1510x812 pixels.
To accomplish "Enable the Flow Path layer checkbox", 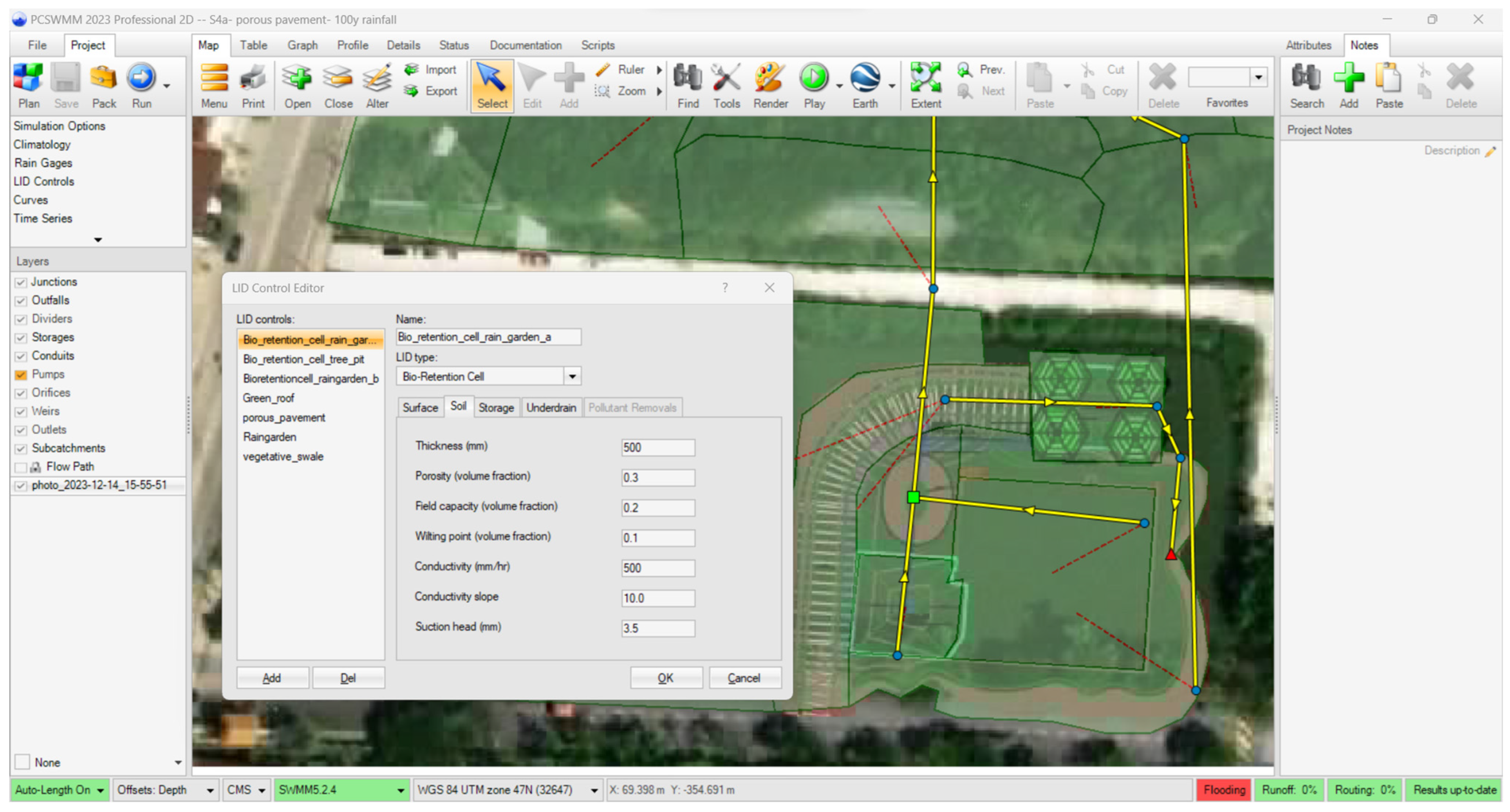I will tap(21, 468).
